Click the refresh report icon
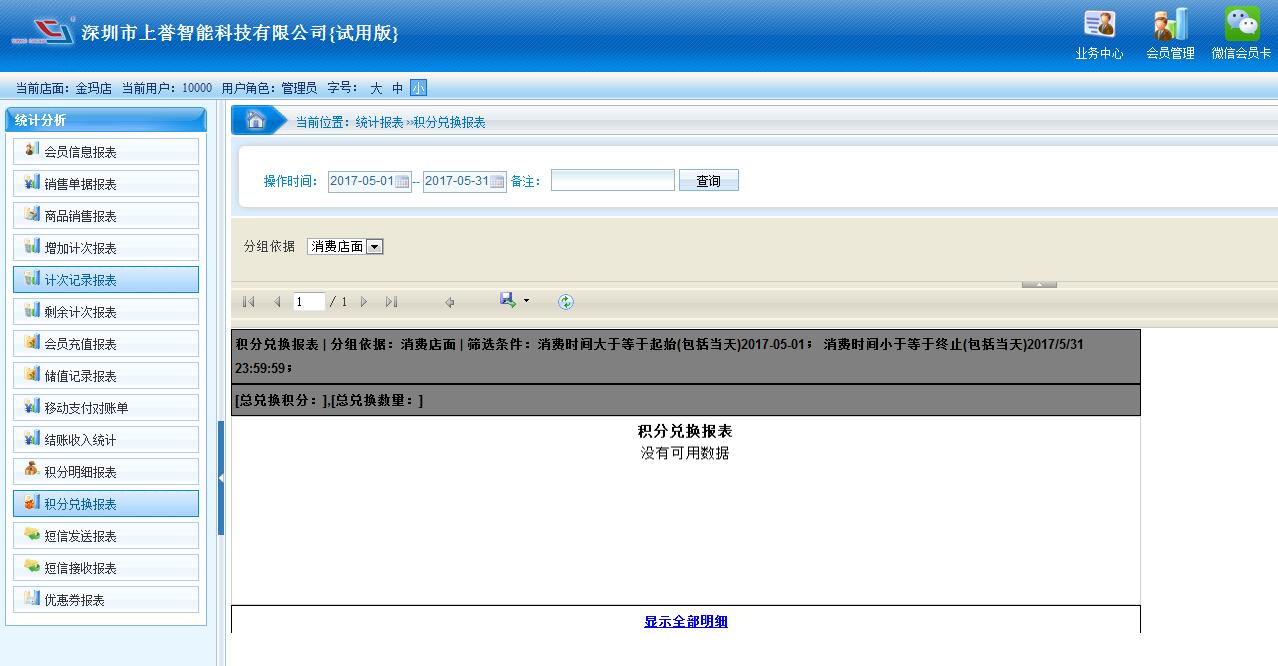This screenshot has height=666, width=1278. pos(566,302)
